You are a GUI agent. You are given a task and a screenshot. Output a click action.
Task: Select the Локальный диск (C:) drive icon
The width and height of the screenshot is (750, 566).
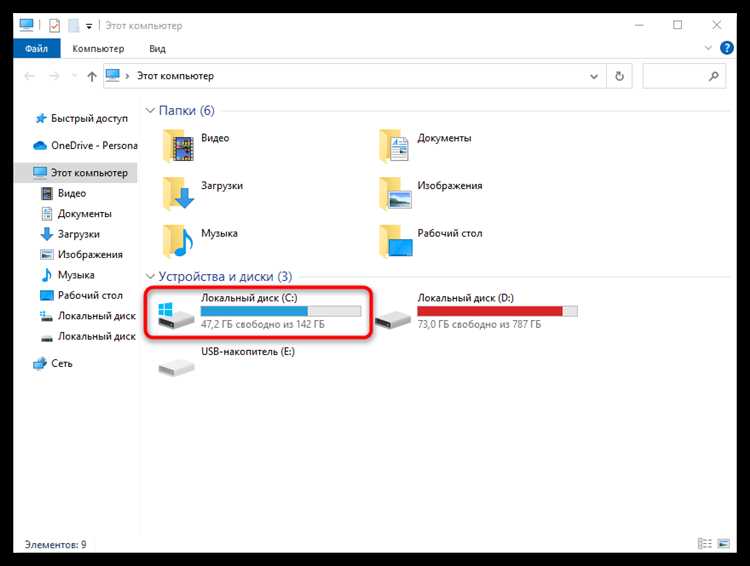(176, 315)
